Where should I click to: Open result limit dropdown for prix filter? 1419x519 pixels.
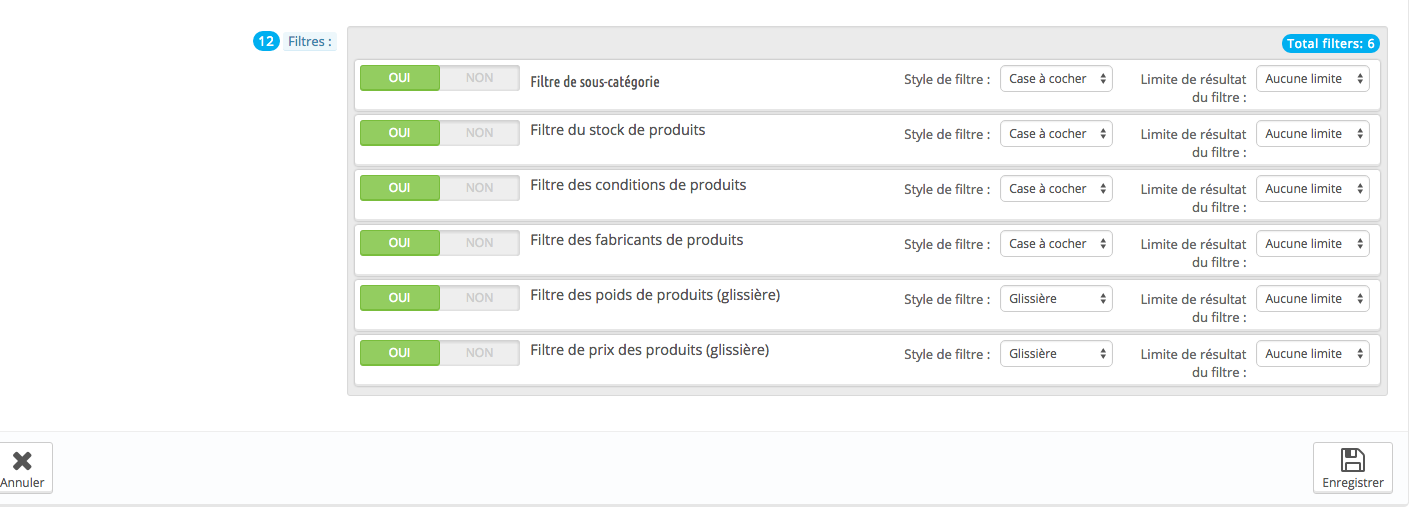click(1312, 354)
